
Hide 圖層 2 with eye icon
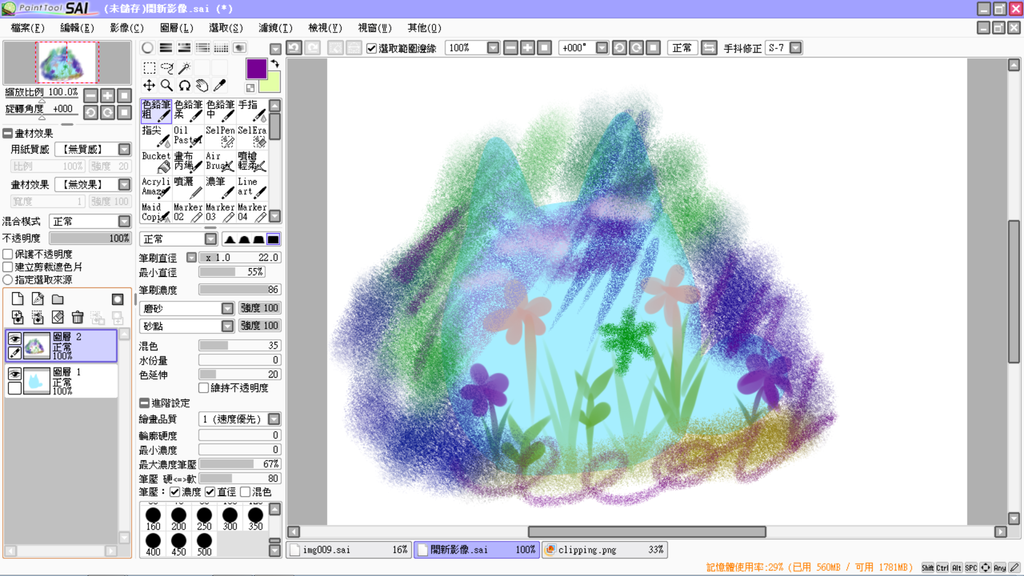pyautogui.click(x=14, y=338)
